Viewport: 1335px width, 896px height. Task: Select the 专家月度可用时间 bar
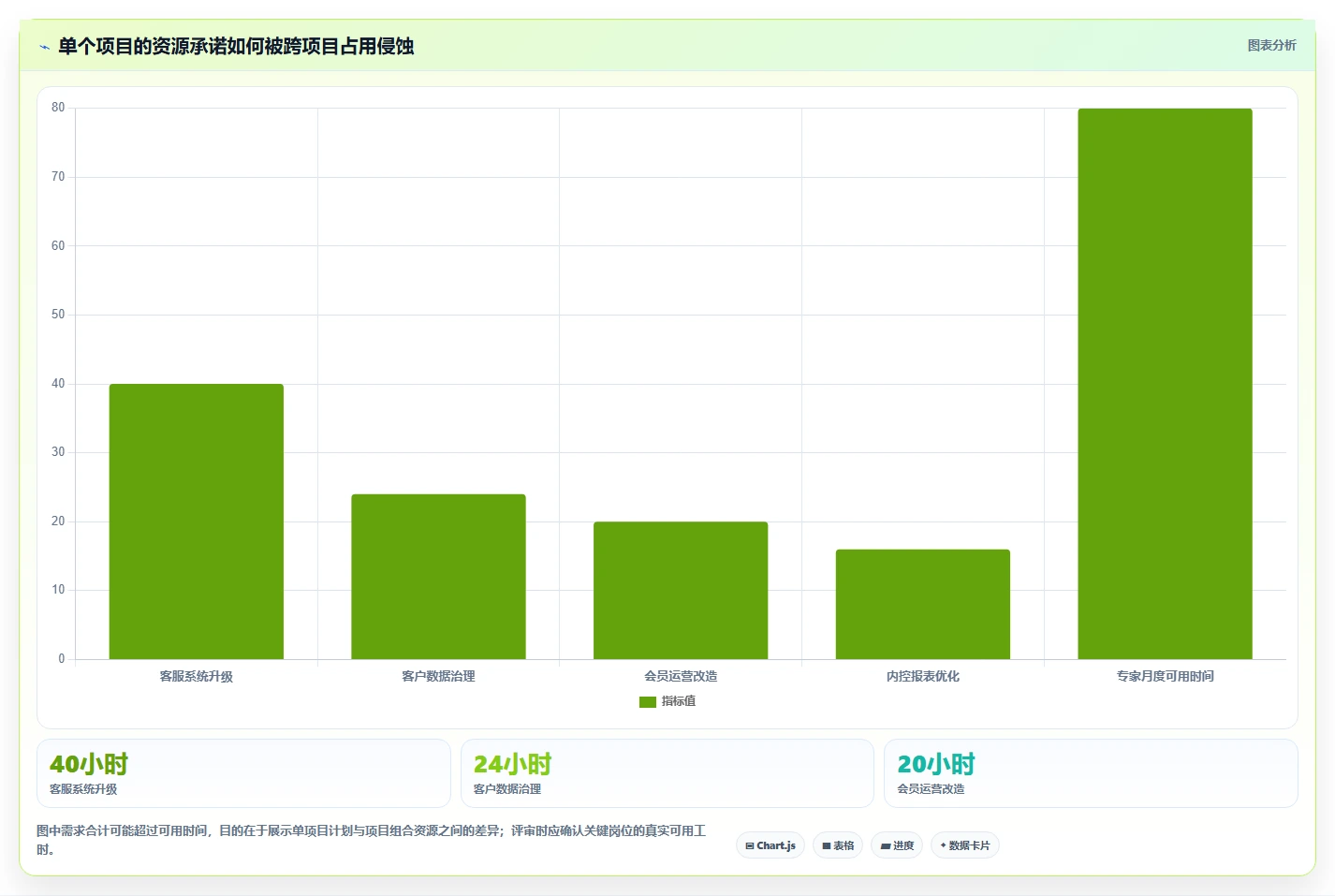coord(1165,384)
